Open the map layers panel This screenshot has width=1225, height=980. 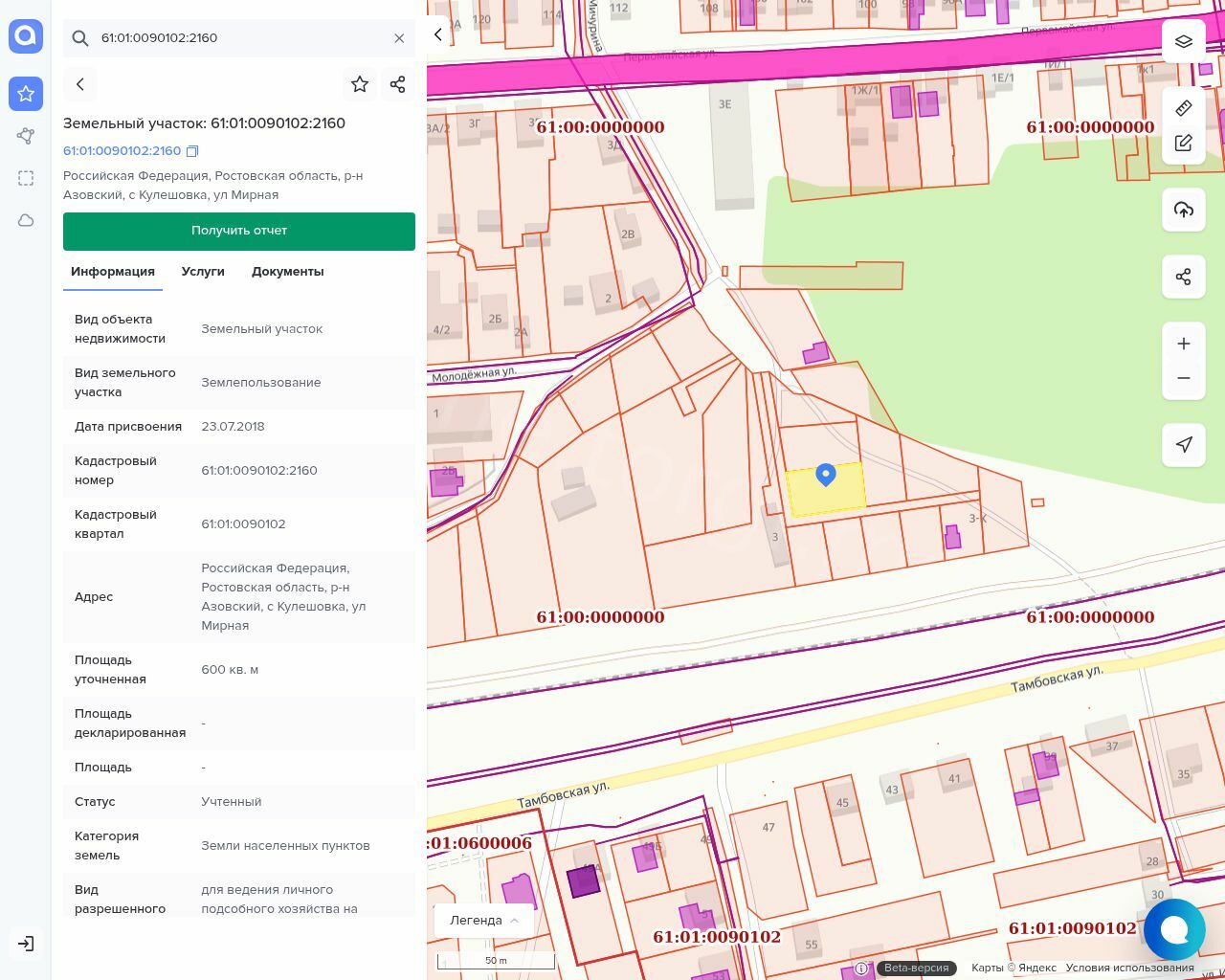point(1184,41)
